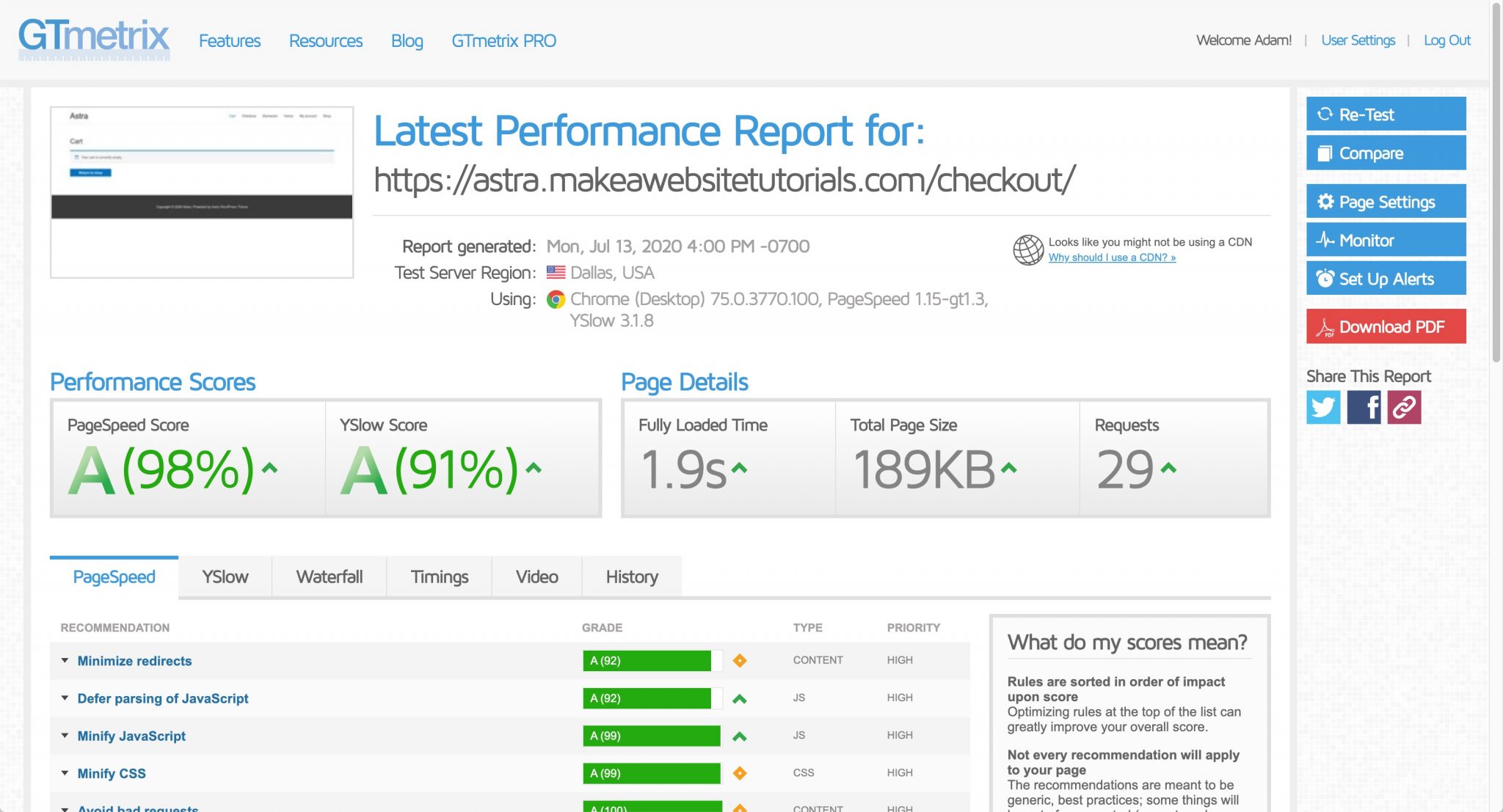
Task: Sort by the TYPE column header
Action: tap(807, 628)
